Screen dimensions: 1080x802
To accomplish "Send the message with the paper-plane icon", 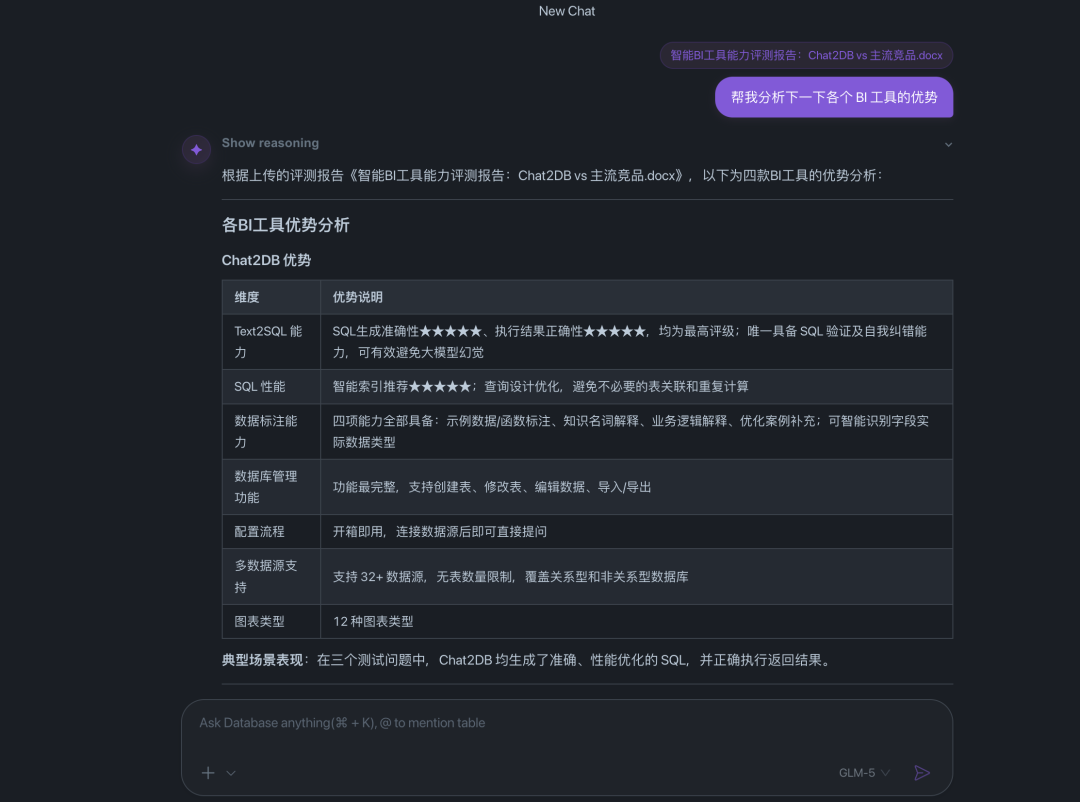I will (922, 772).
